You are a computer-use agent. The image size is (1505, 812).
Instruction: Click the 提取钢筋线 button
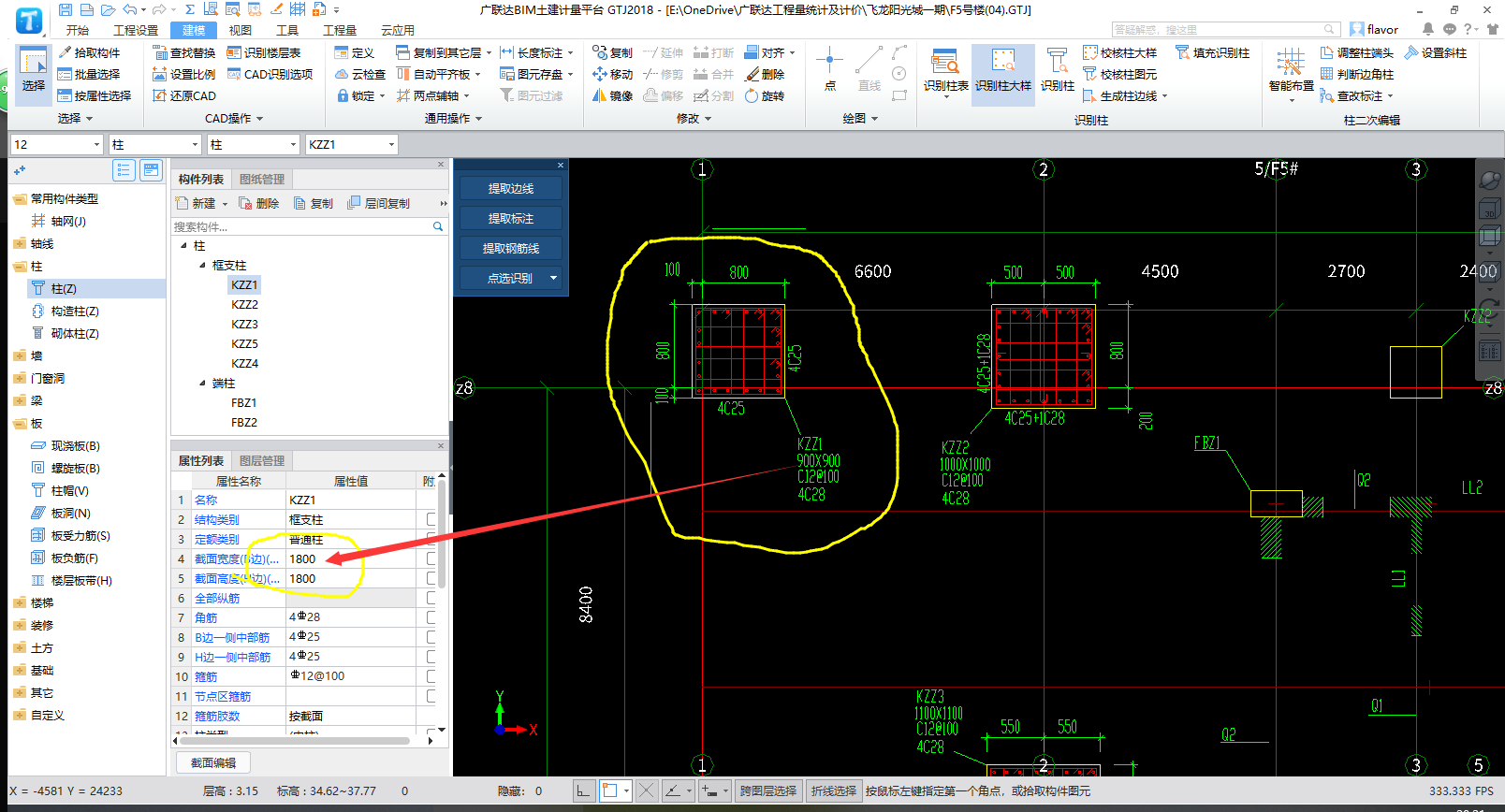(511, 248)
